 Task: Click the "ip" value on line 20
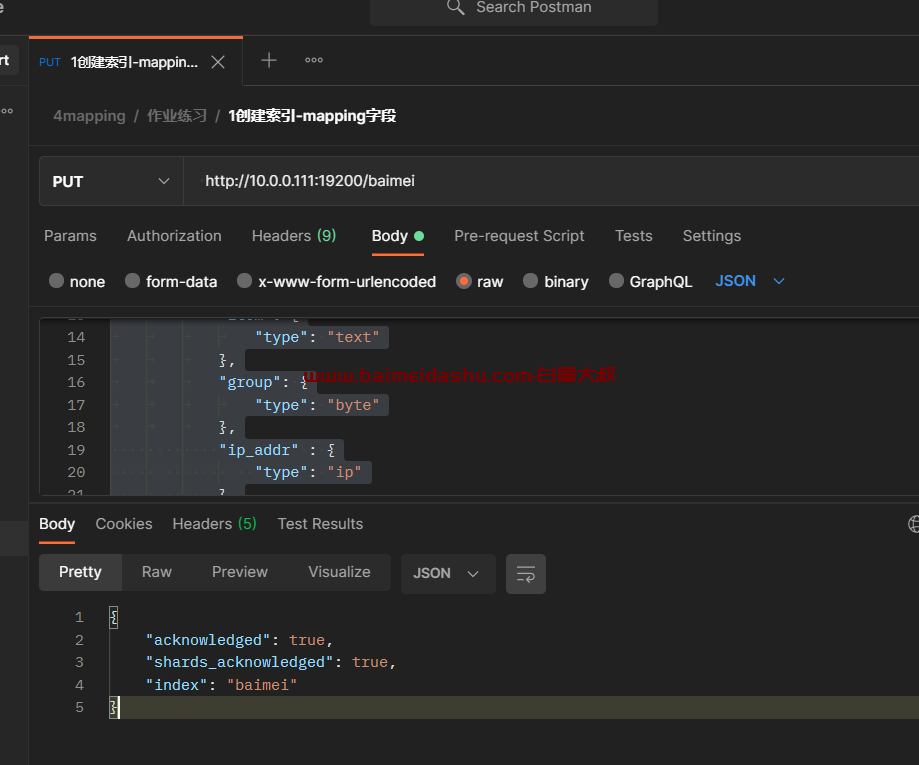tap(345, 472)
